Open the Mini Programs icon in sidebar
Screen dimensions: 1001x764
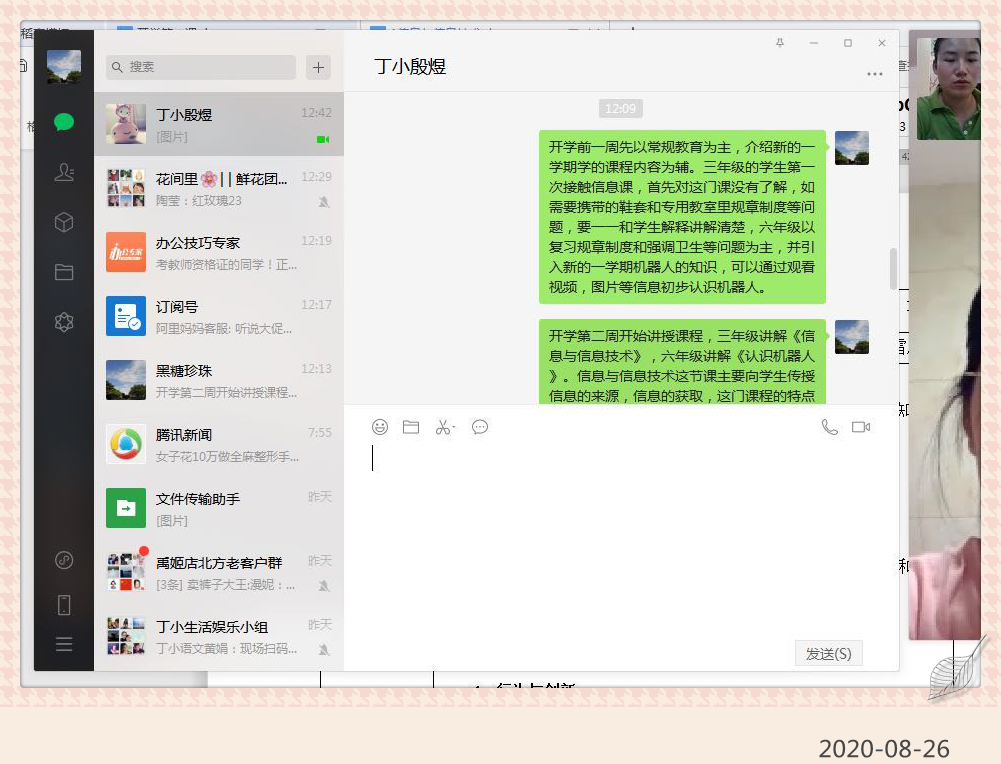(x=64, y=560)
